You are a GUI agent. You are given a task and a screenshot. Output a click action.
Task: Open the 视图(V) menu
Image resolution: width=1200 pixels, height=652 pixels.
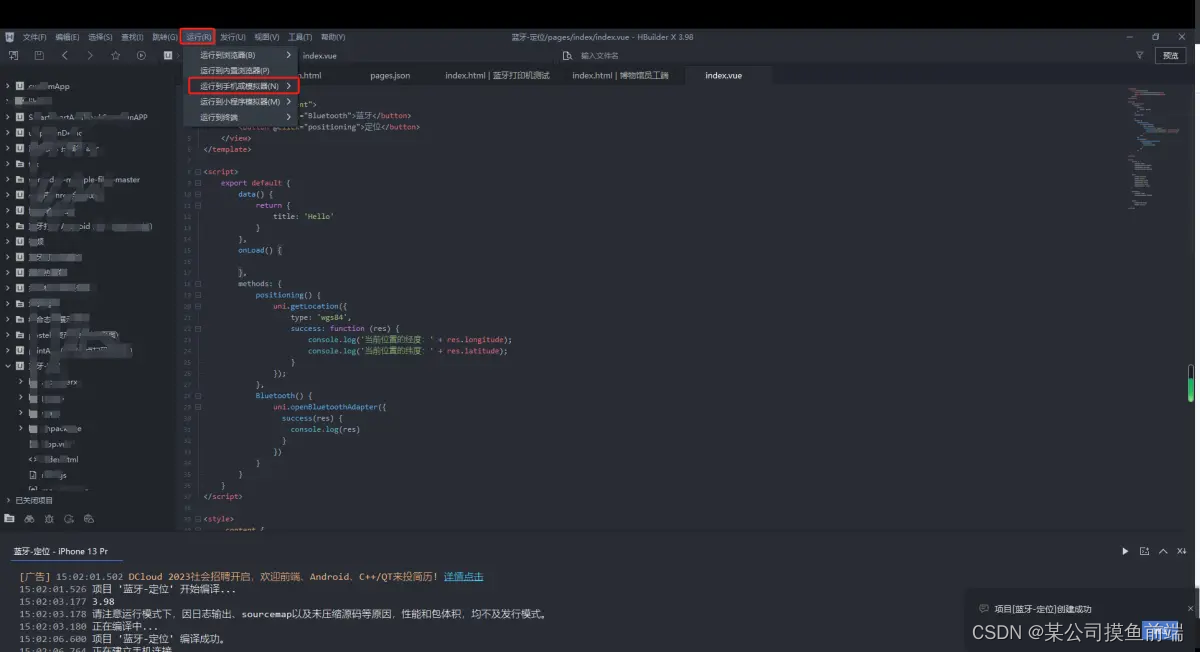267,37
